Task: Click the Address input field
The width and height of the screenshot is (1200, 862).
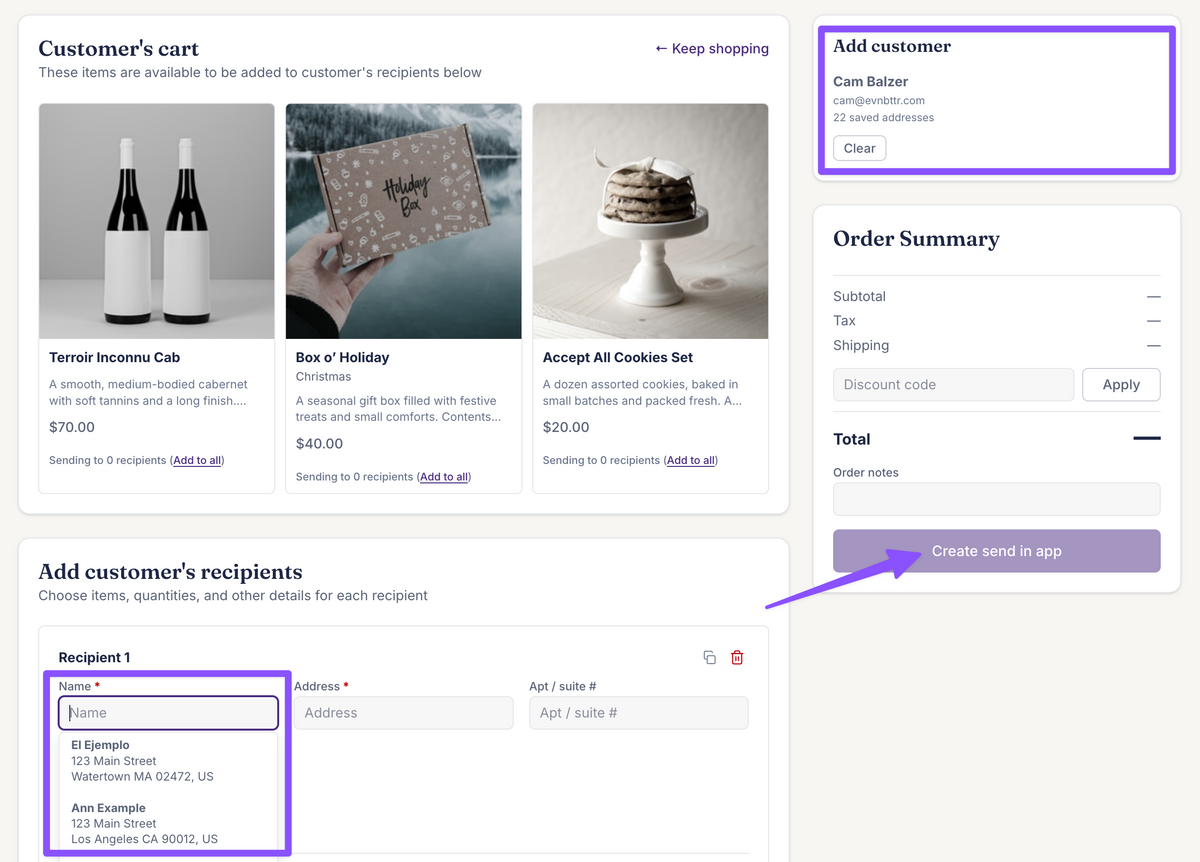Action: [x=403, y=713]
